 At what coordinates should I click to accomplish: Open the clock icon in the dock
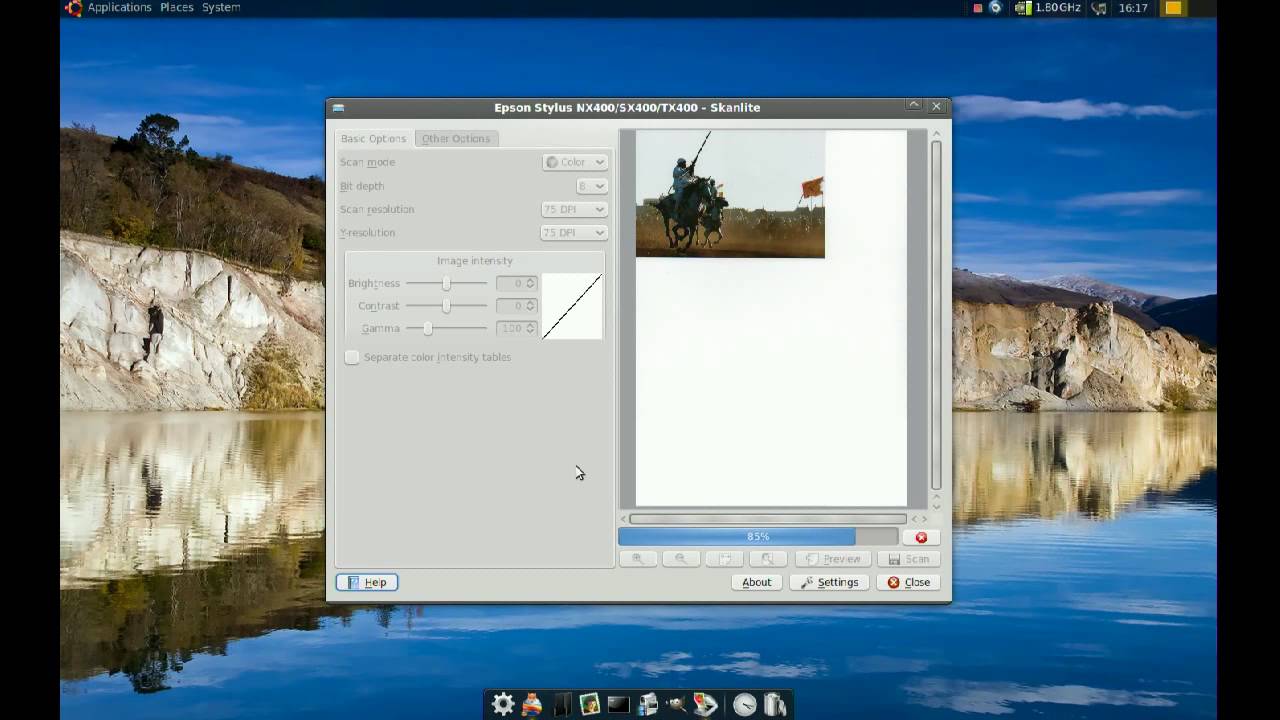[745, 704]
